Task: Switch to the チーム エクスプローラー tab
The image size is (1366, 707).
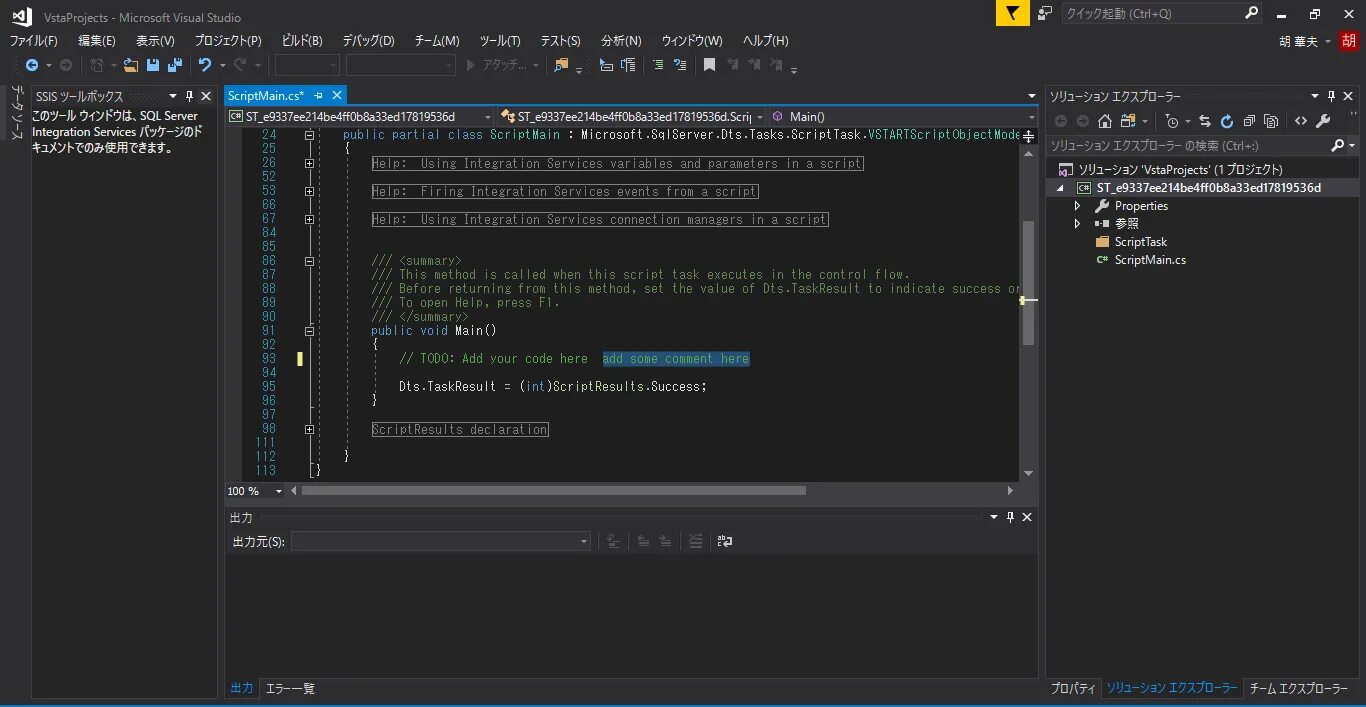Action: [1298, 689]
